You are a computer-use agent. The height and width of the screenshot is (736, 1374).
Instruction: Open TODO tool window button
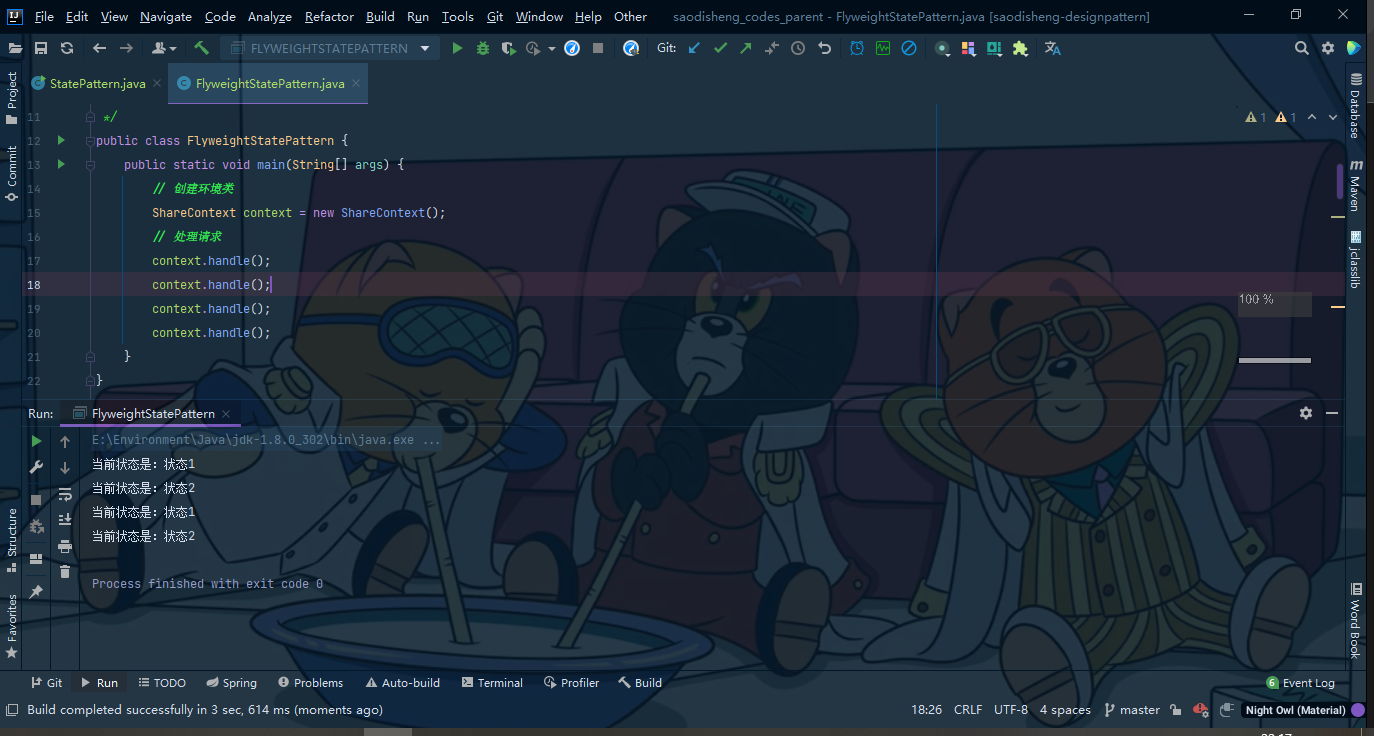[x=161, y=683]
